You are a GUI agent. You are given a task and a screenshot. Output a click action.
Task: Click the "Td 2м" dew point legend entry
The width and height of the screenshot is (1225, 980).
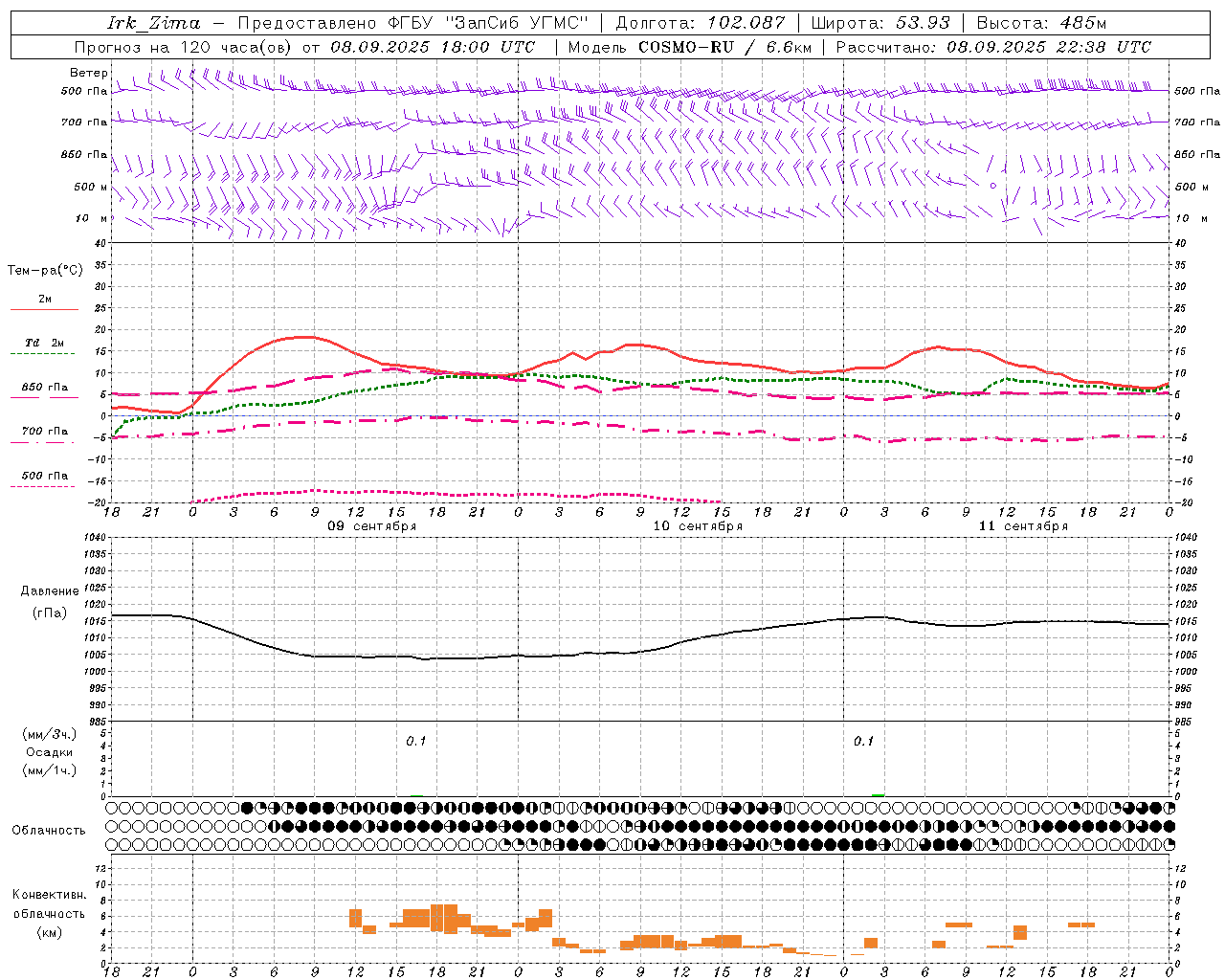(x=45, y=343)
